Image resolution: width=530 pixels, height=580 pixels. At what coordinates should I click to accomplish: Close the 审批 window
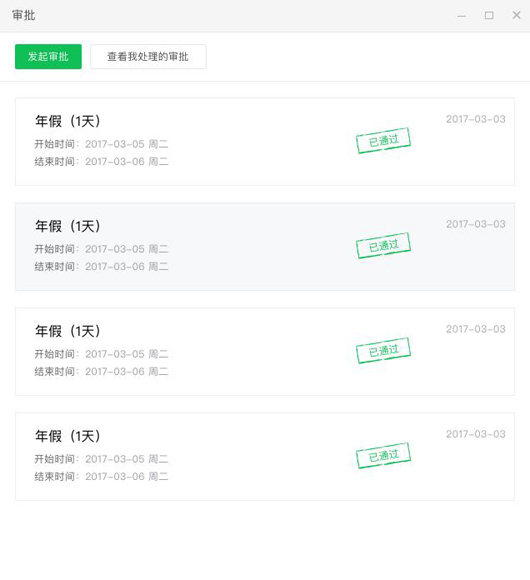coord(516,15)
